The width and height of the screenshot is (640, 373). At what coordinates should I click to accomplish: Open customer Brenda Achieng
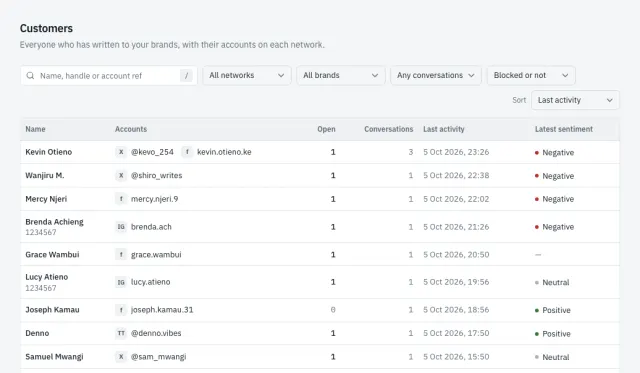(x=54, y=222)
